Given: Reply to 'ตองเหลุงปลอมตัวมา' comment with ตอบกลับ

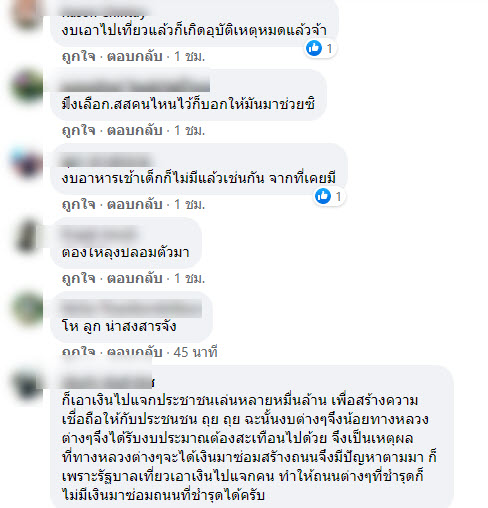Looking at the screenshot, I should click(135, 278).
